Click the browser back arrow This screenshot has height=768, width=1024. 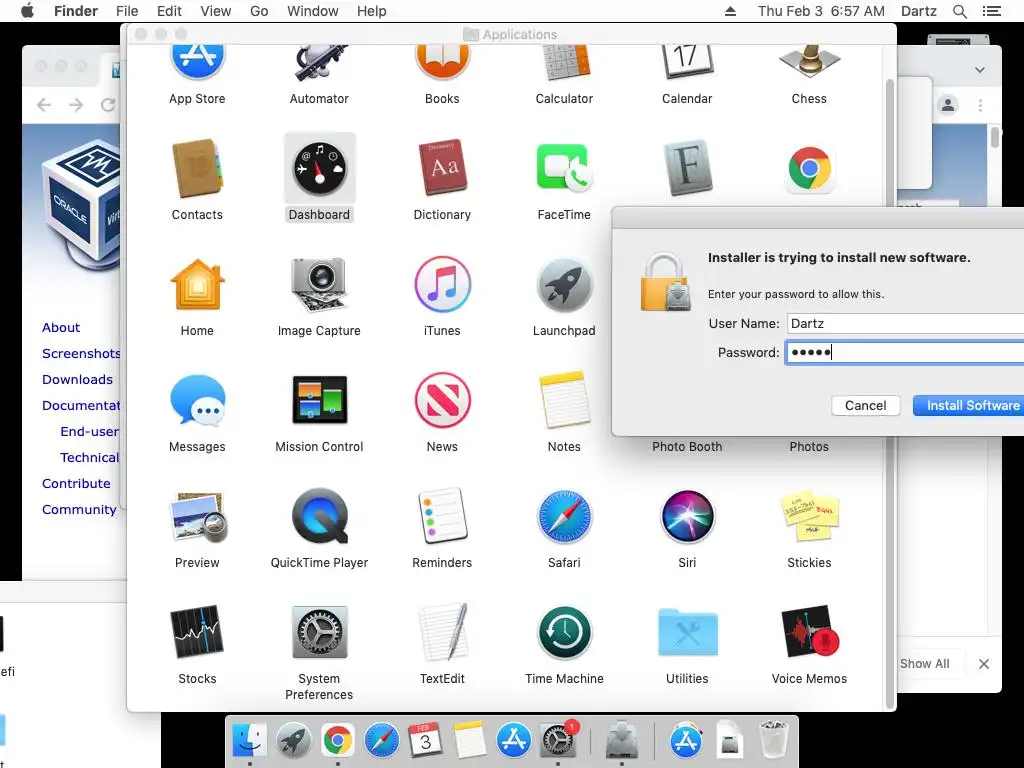(44, 104)
